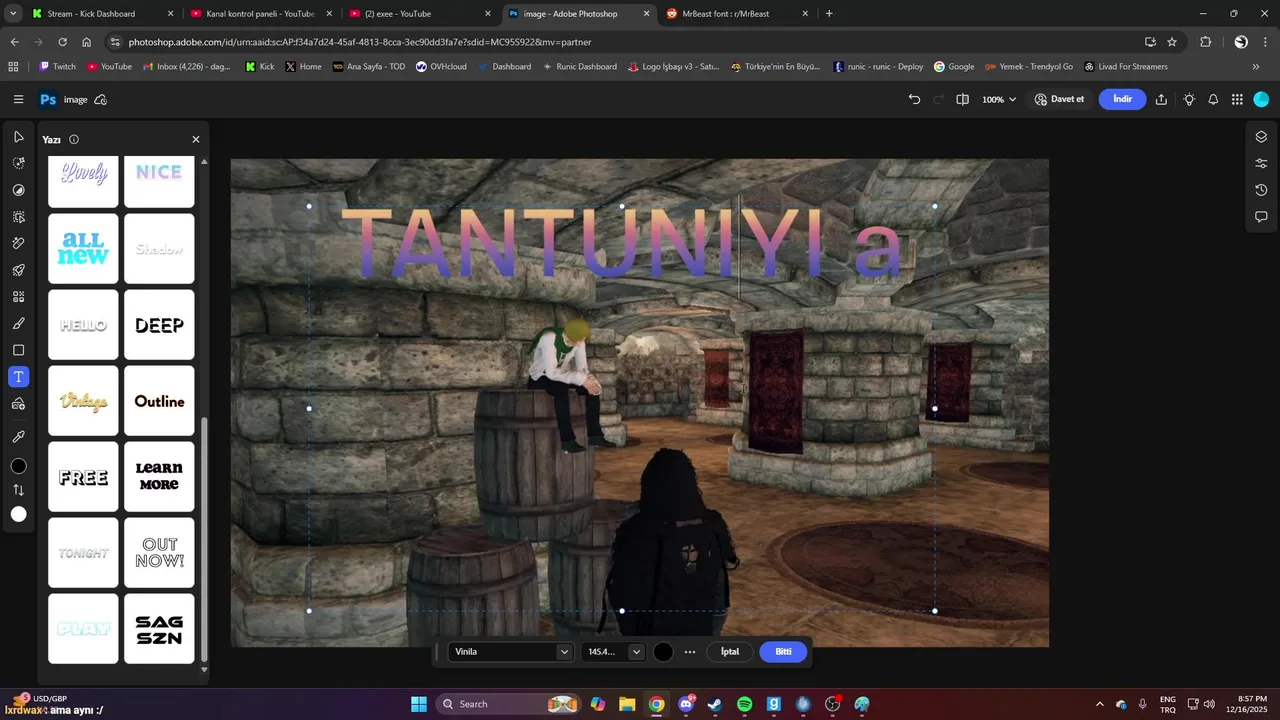This screenshot has height=720, width=1280.
Task: Open the History panel icon
Action: tap(1261, 190)
